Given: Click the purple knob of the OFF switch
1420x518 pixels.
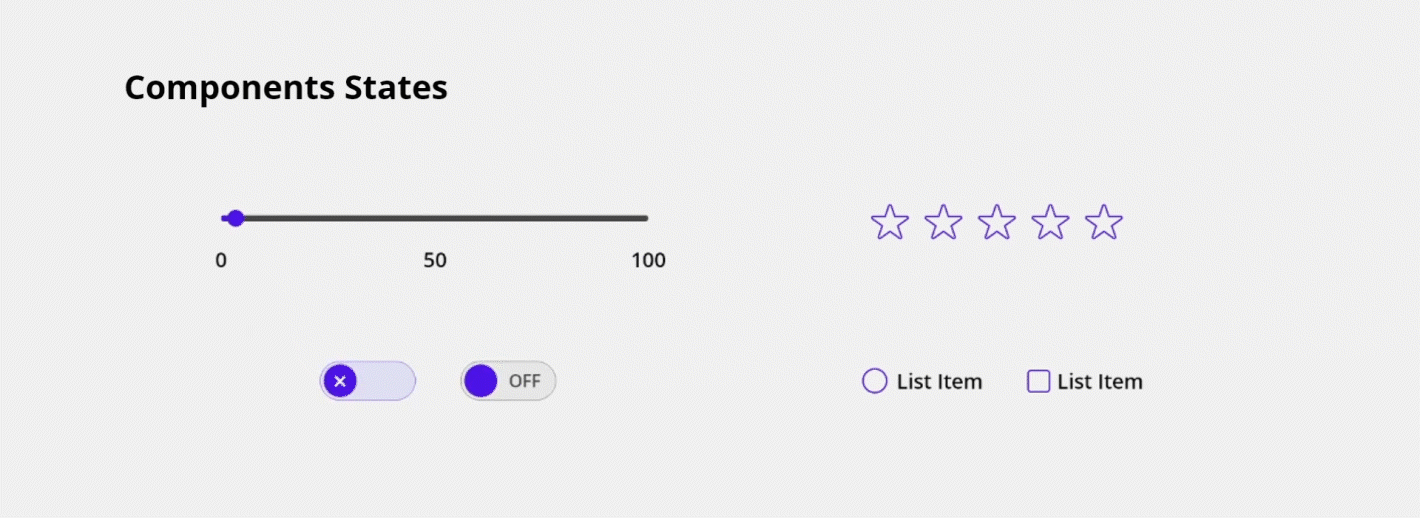Looking at the screenshot, I should coord(481,381).
